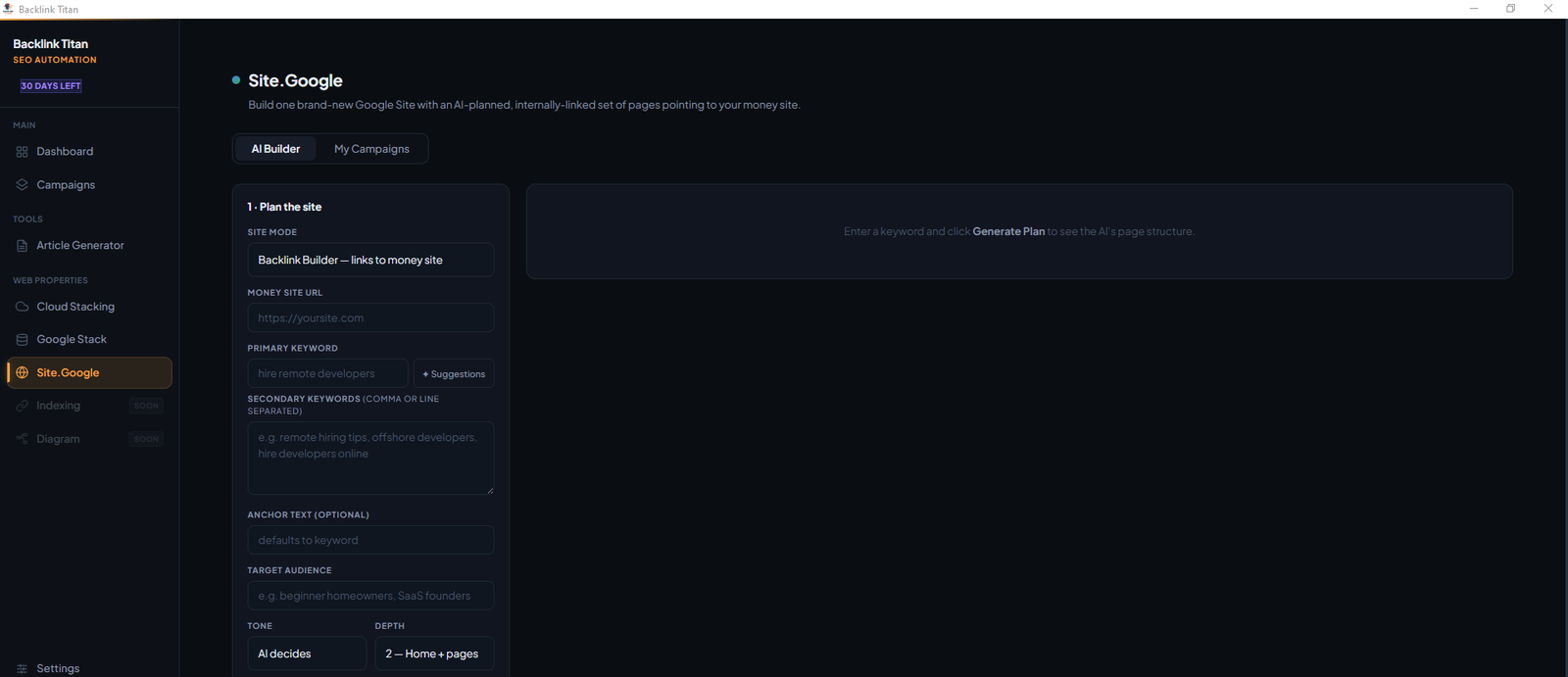
Task: Click the Backlink Titan title bar app icon
Action: point(8,9)
